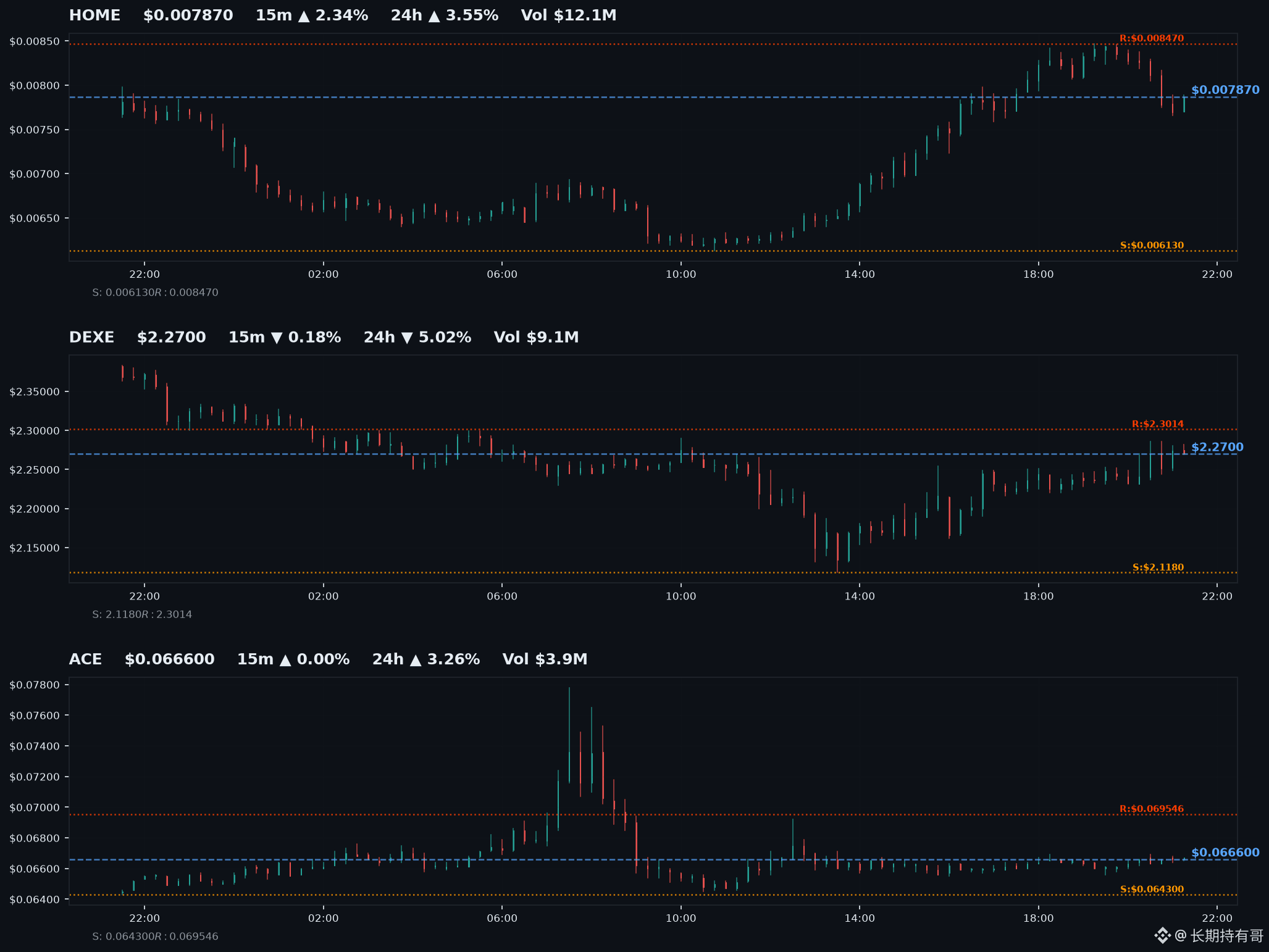Click the HOME ticker title

coord(94,15)
